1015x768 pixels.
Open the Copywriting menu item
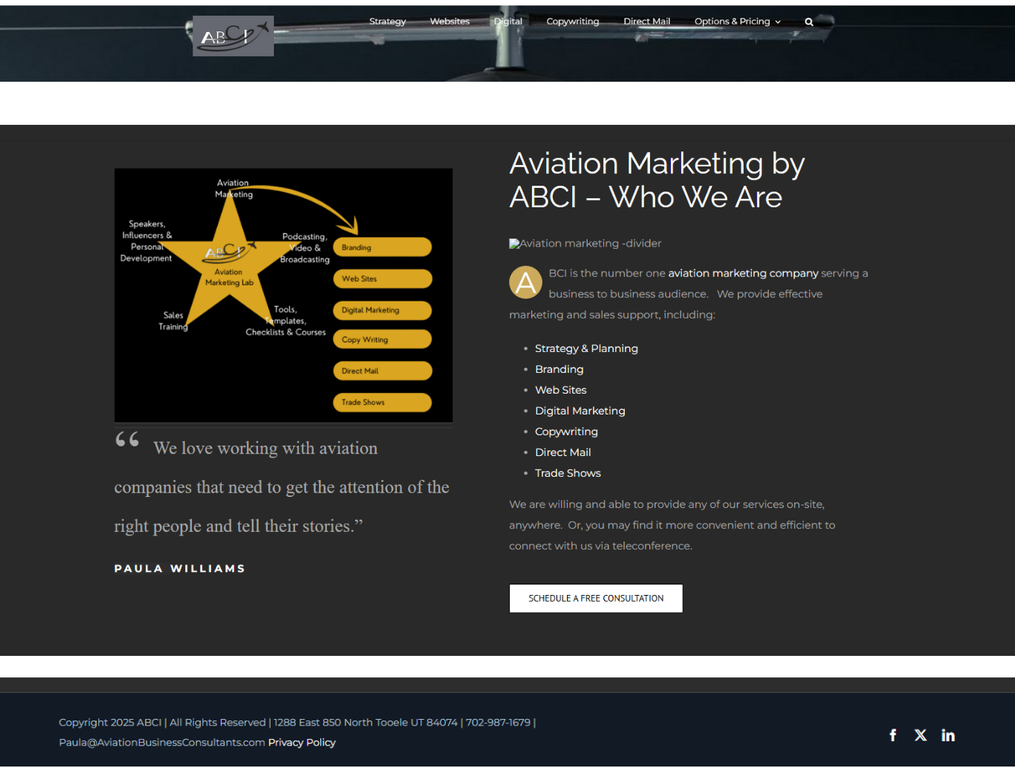tap(573, 21)
